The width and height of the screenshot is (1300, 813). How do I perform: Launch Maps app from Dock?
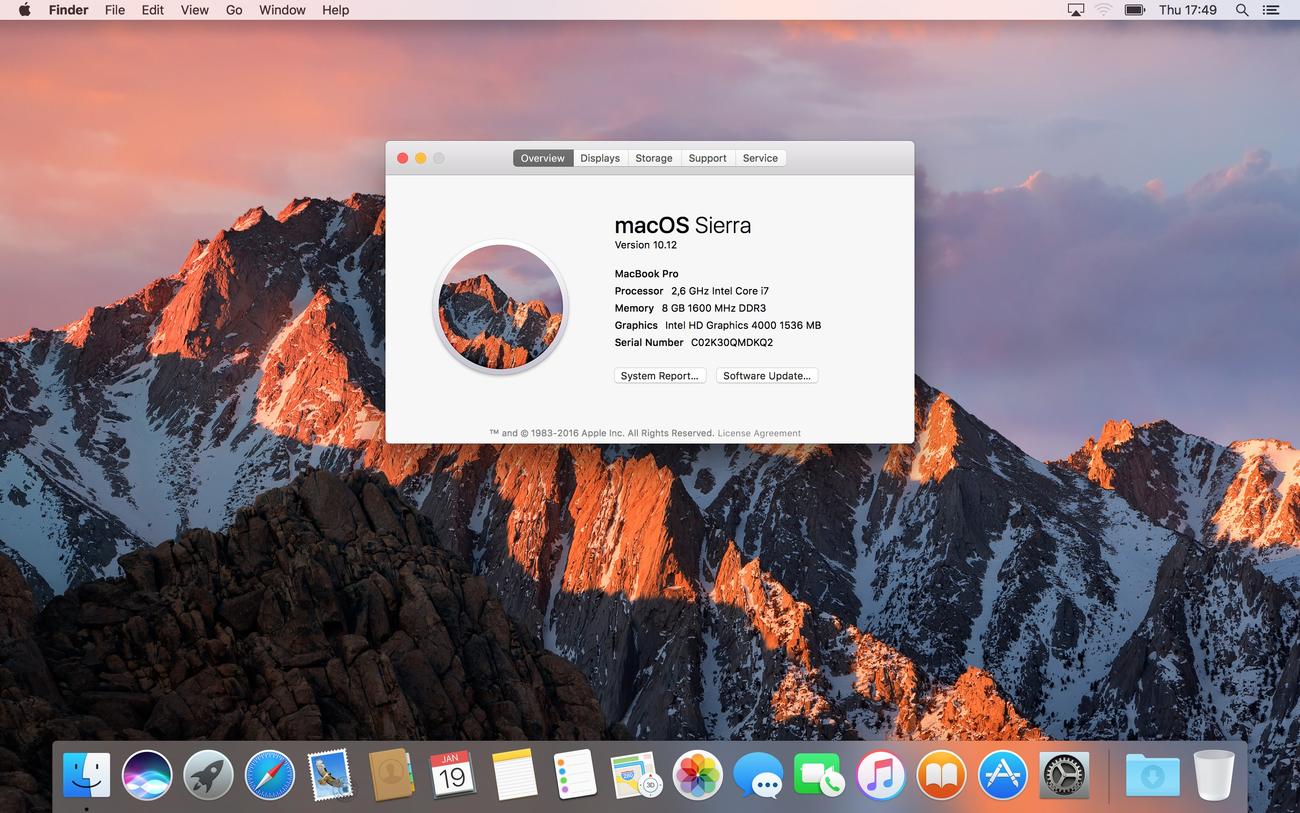pos(636,775)
